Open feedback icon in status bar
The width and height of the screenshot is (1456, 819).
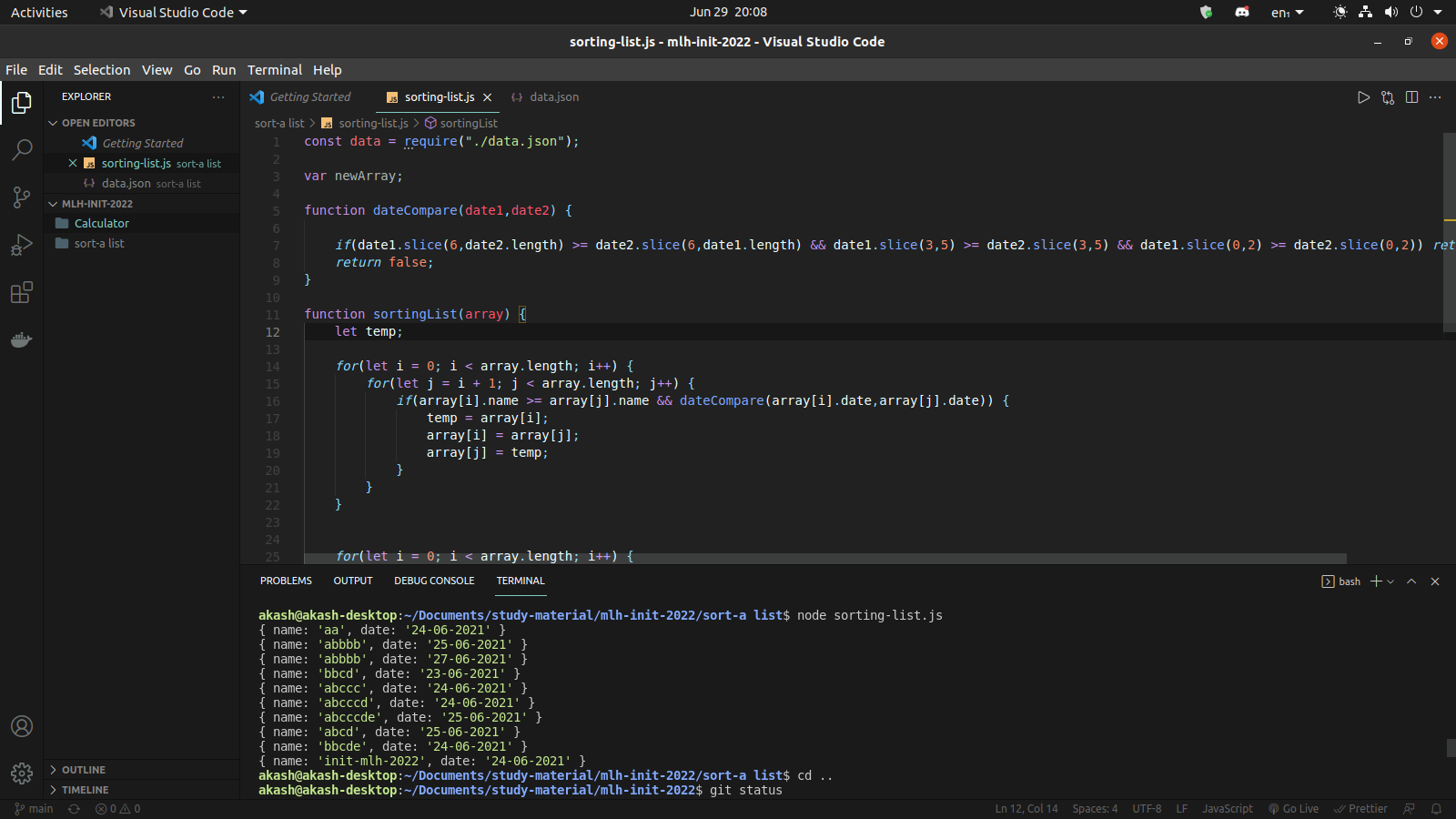1410,809
